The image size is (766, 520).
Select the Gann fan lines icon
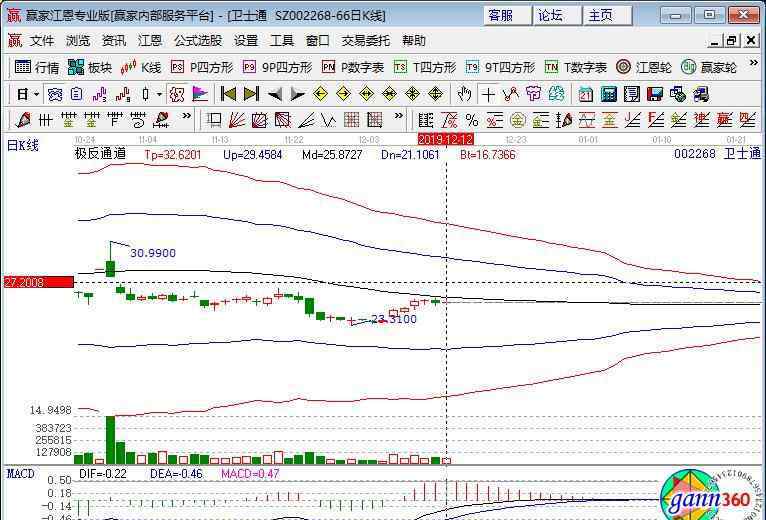click(237, 119)
